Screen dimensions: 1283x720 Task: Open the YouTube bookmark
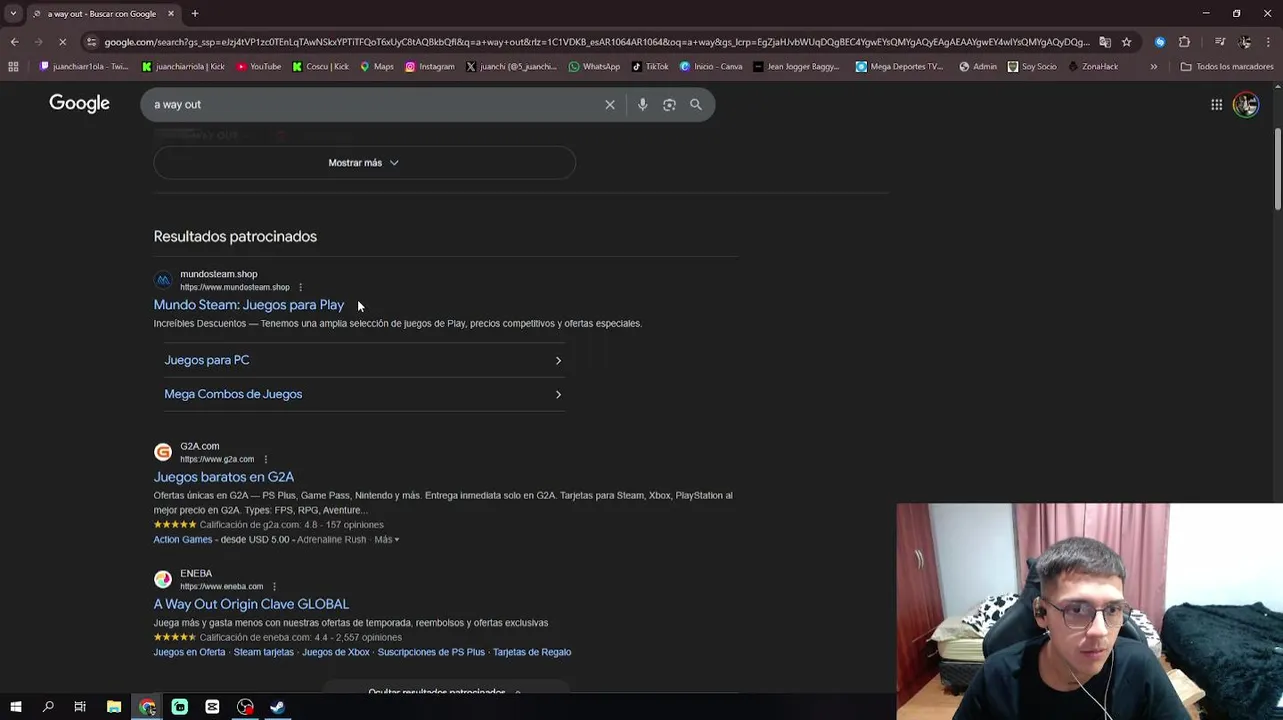tap(258, 66)
